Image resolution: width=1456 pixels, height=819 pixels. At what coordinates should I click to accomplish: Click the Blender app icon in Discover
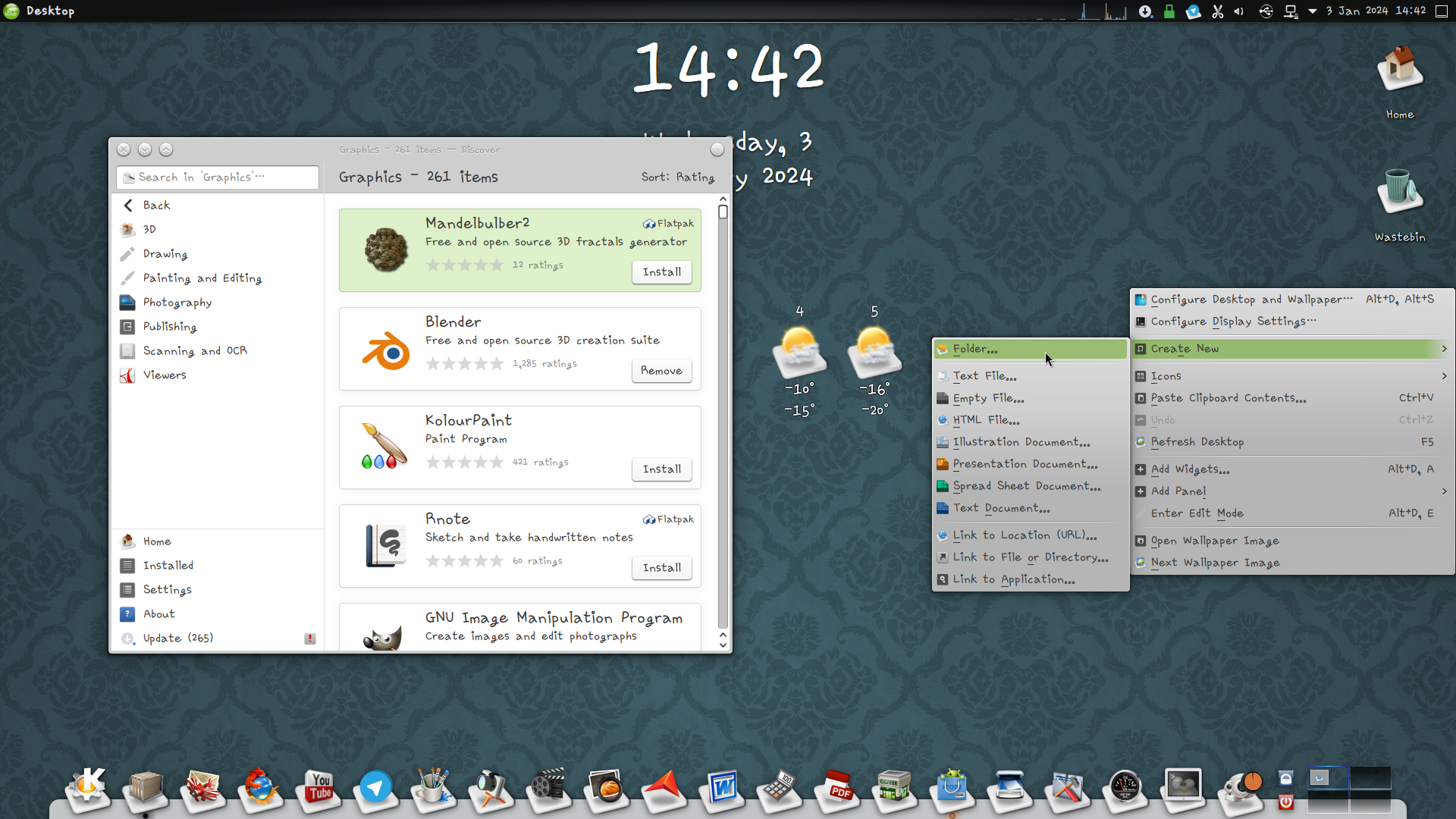[x=386, y=350]
